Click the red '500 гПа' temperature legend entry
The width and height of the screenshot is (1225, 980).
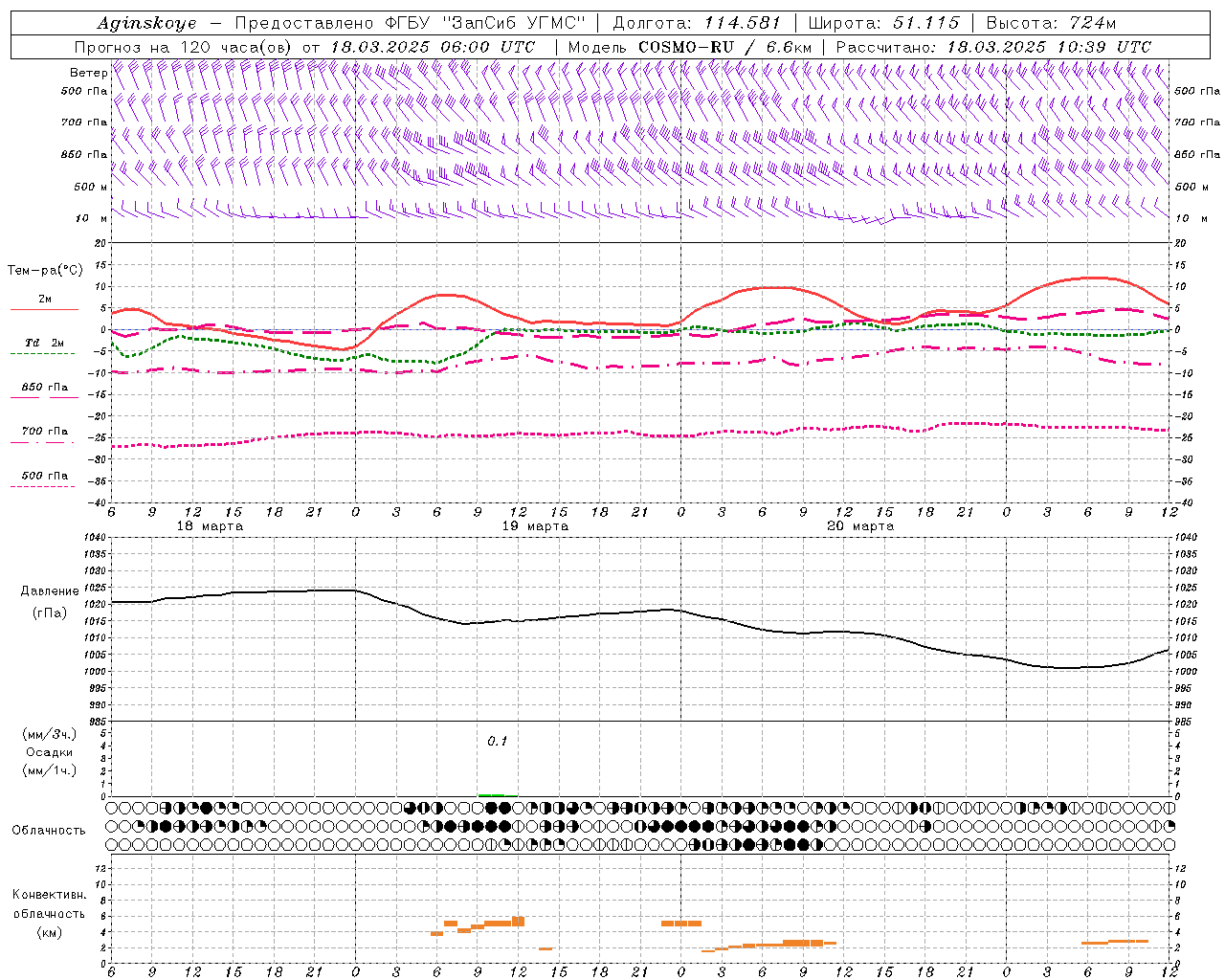click(x=45, y=476)
